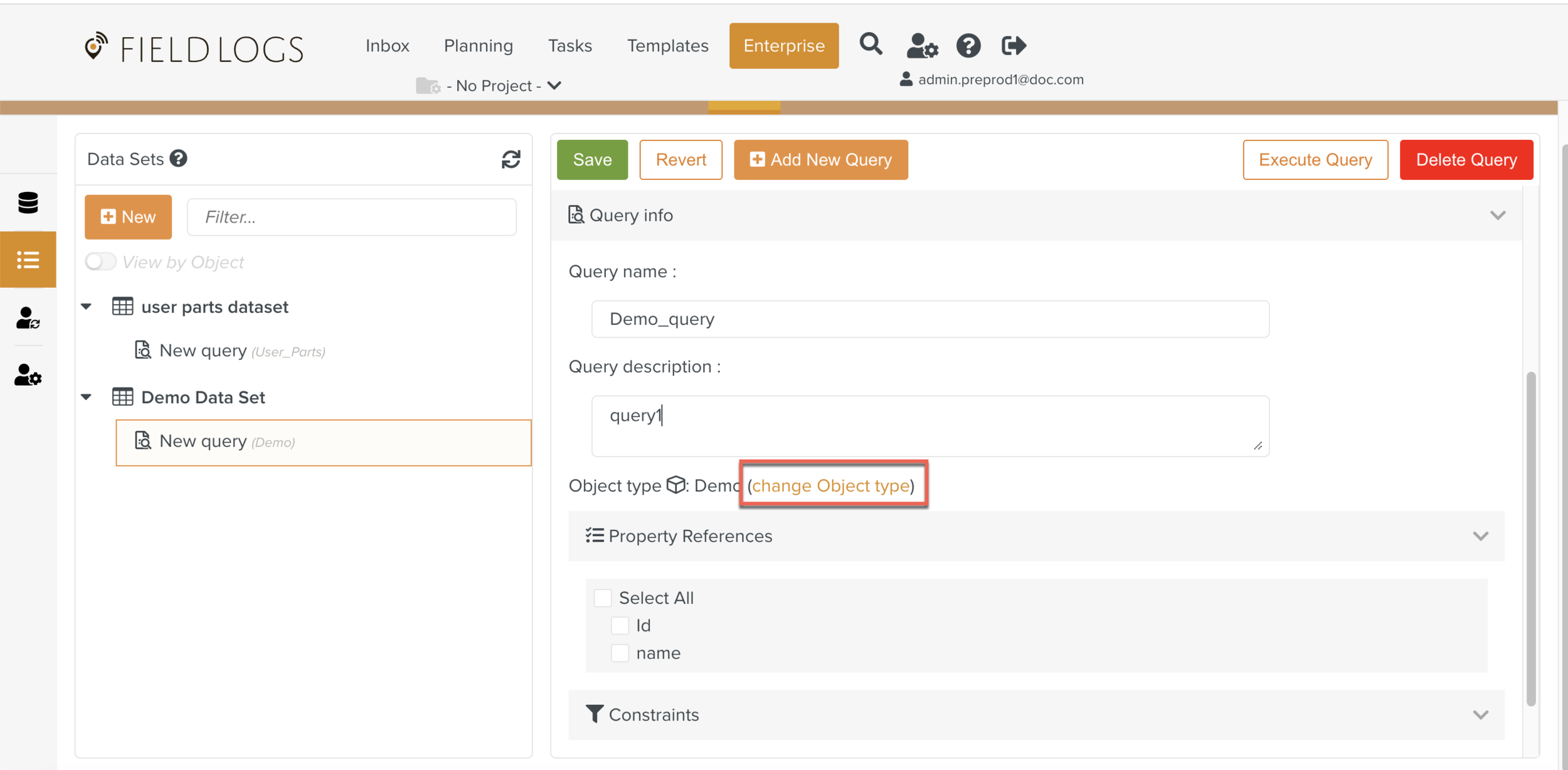The width and height of the screenshot is (1568, 770).
Task: Check the Select All checkbox
Action: pos(603,598)
